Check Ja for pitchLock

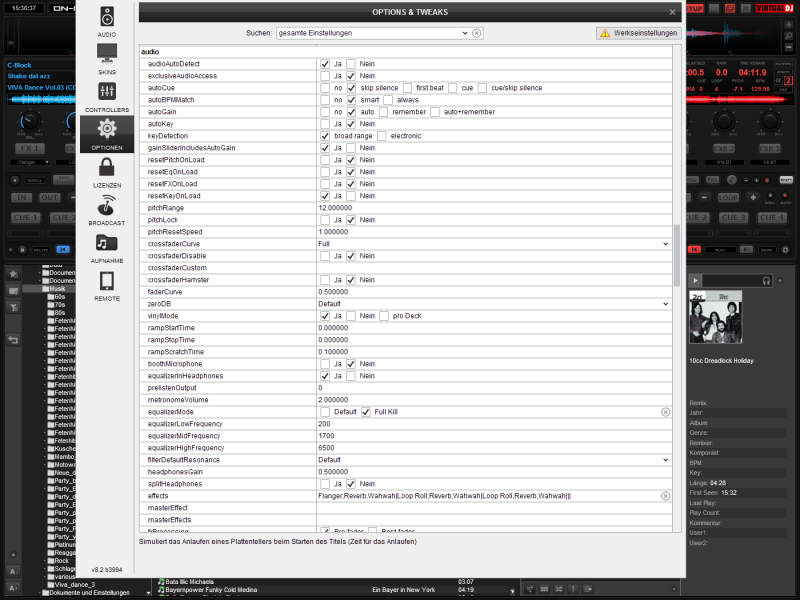[x=325, y=220]
